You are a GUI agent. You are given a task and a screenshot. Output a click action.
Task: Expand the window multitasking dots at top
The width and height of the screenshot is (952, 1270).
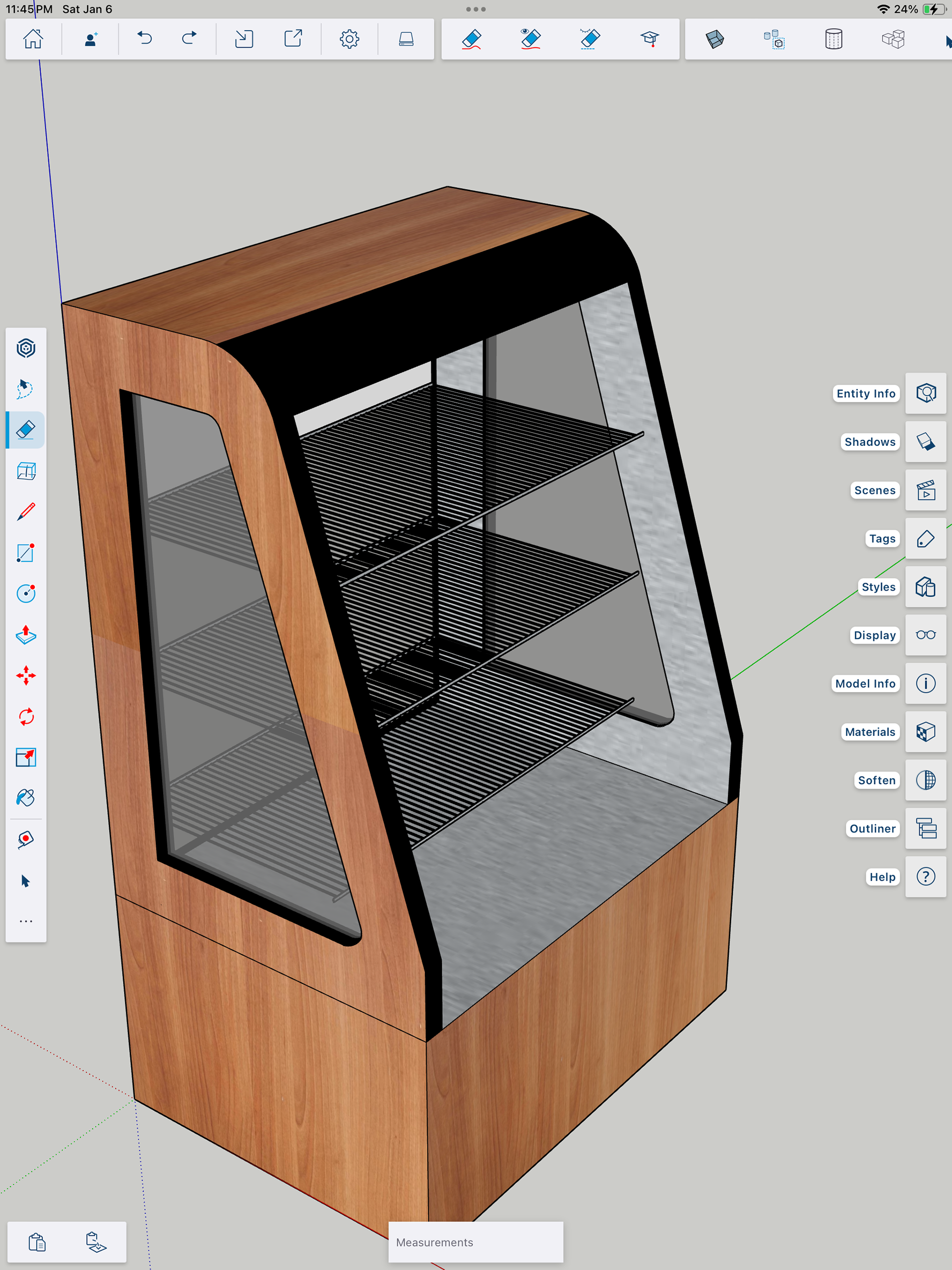(x=476, y=9)
